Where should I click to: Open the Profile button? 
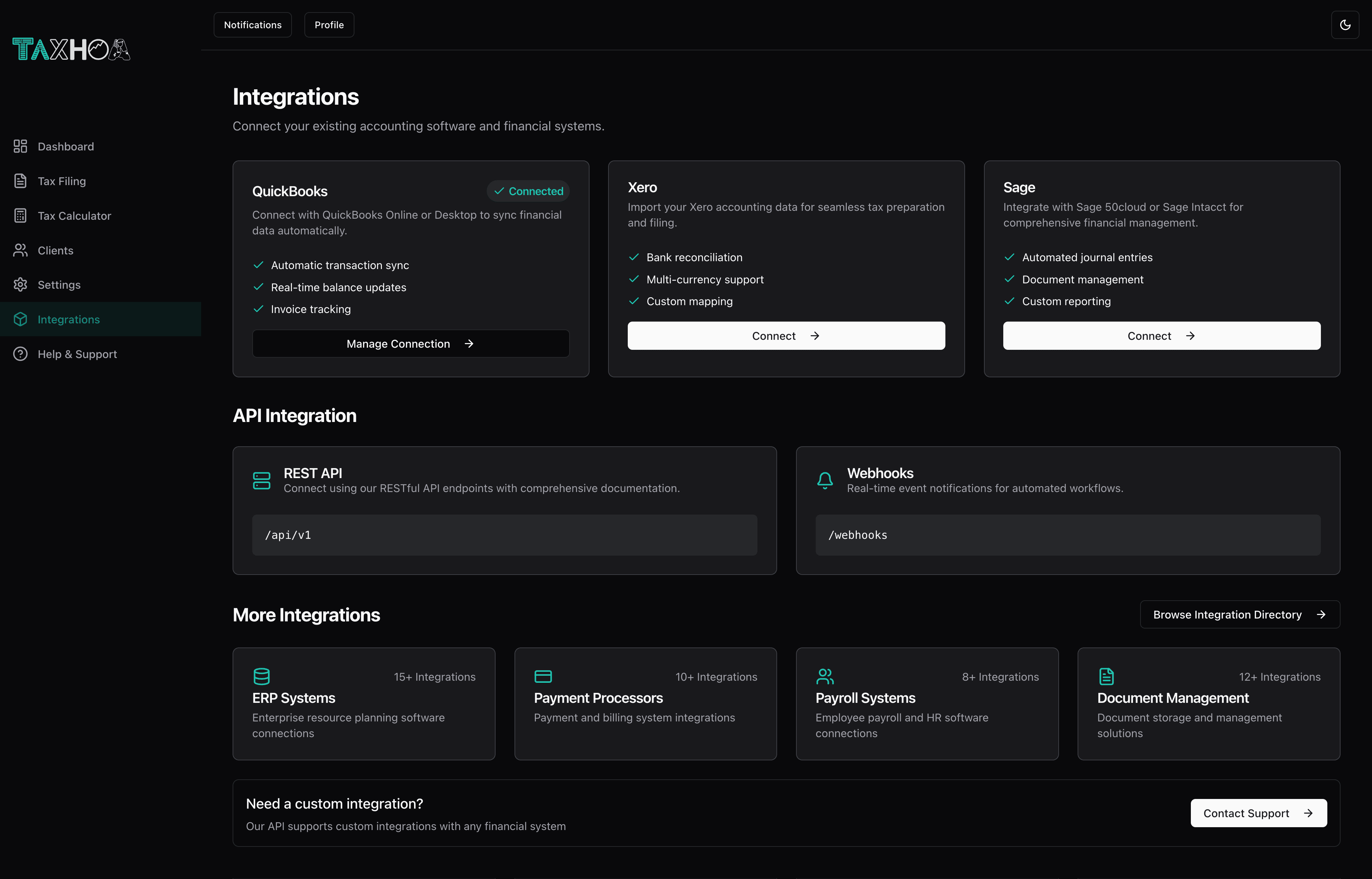pyautogui.click(x=329, y=25)
